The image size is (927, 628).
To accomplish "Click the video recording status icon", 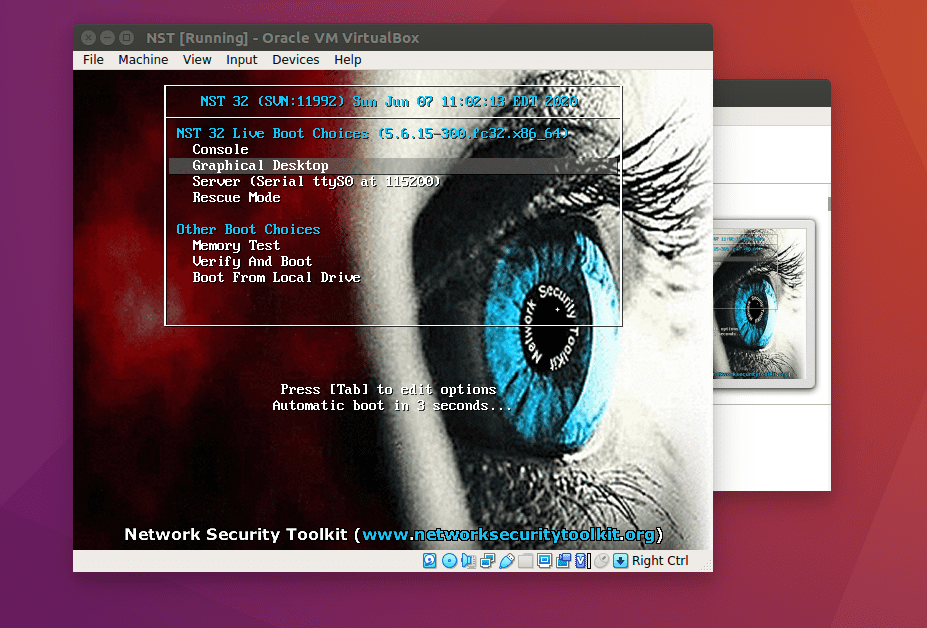I will (x=563, y=561).
